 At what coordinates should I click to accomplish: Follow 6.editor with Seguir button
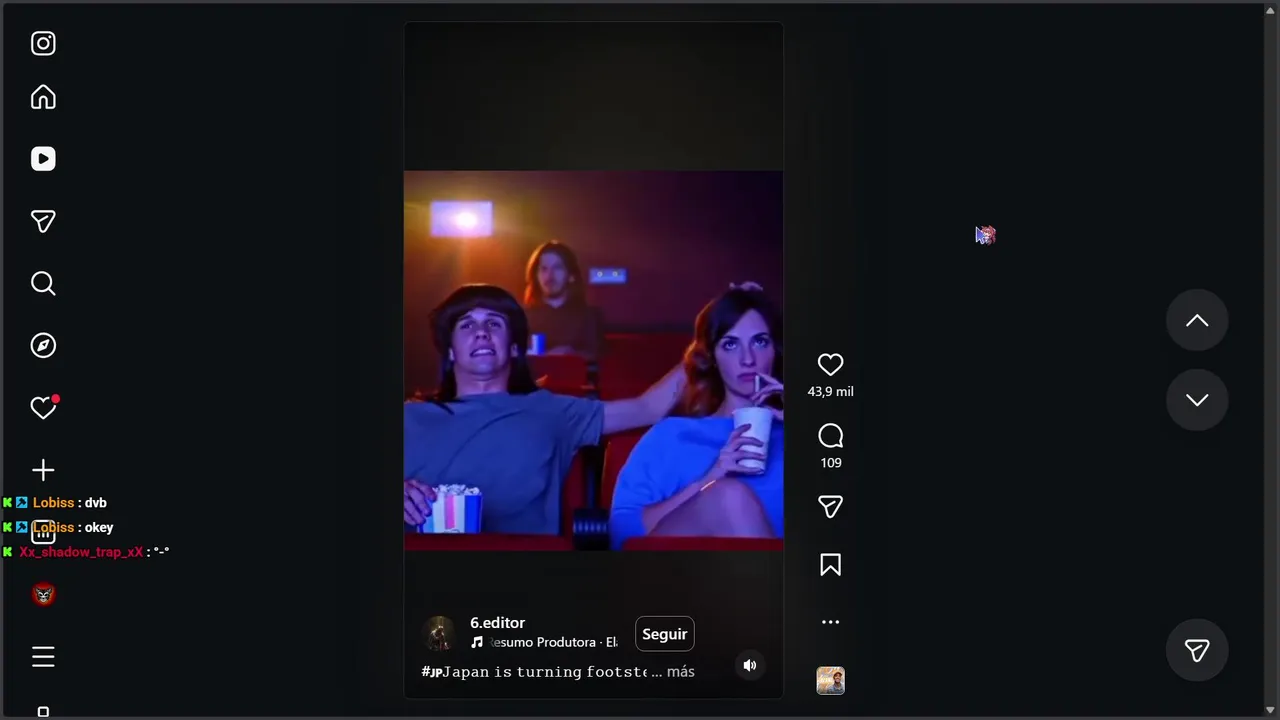[x=665, y=634]
